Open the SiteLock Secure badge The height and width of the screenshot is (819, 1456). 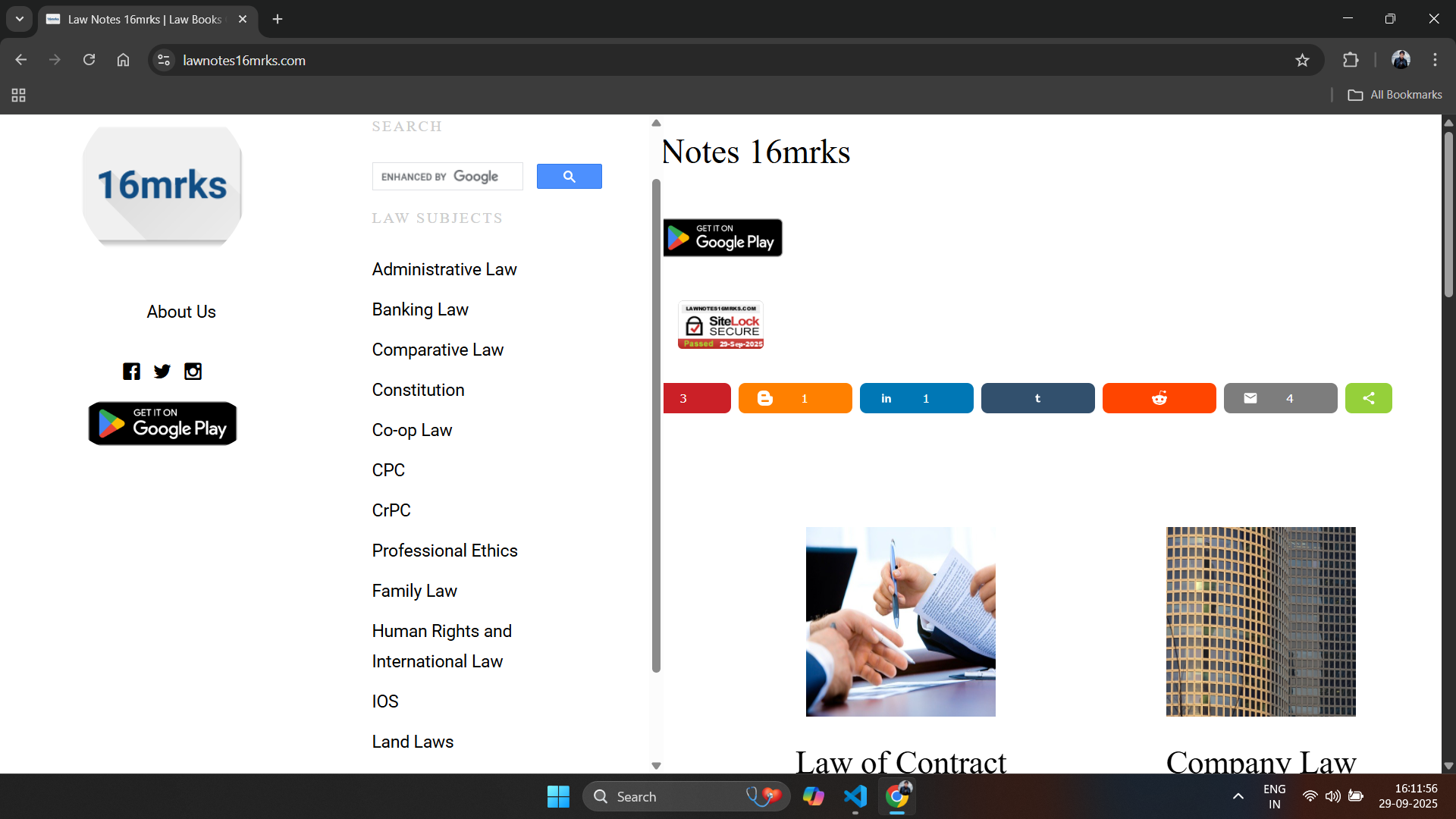point(720,325)
